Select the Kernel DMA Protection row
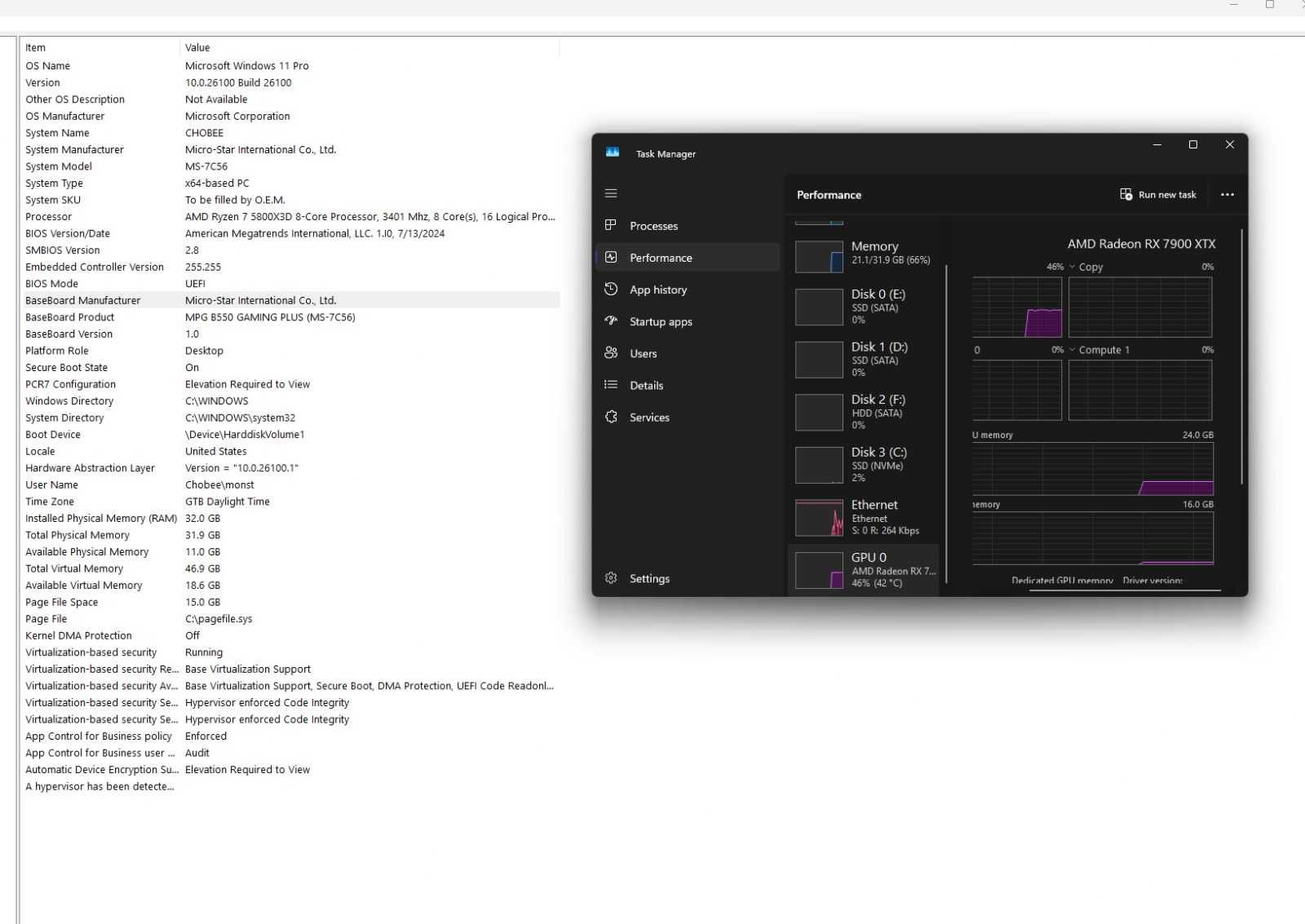Image resolution: width=1305 pixels, height=924 pixels. tap(290, 635)
